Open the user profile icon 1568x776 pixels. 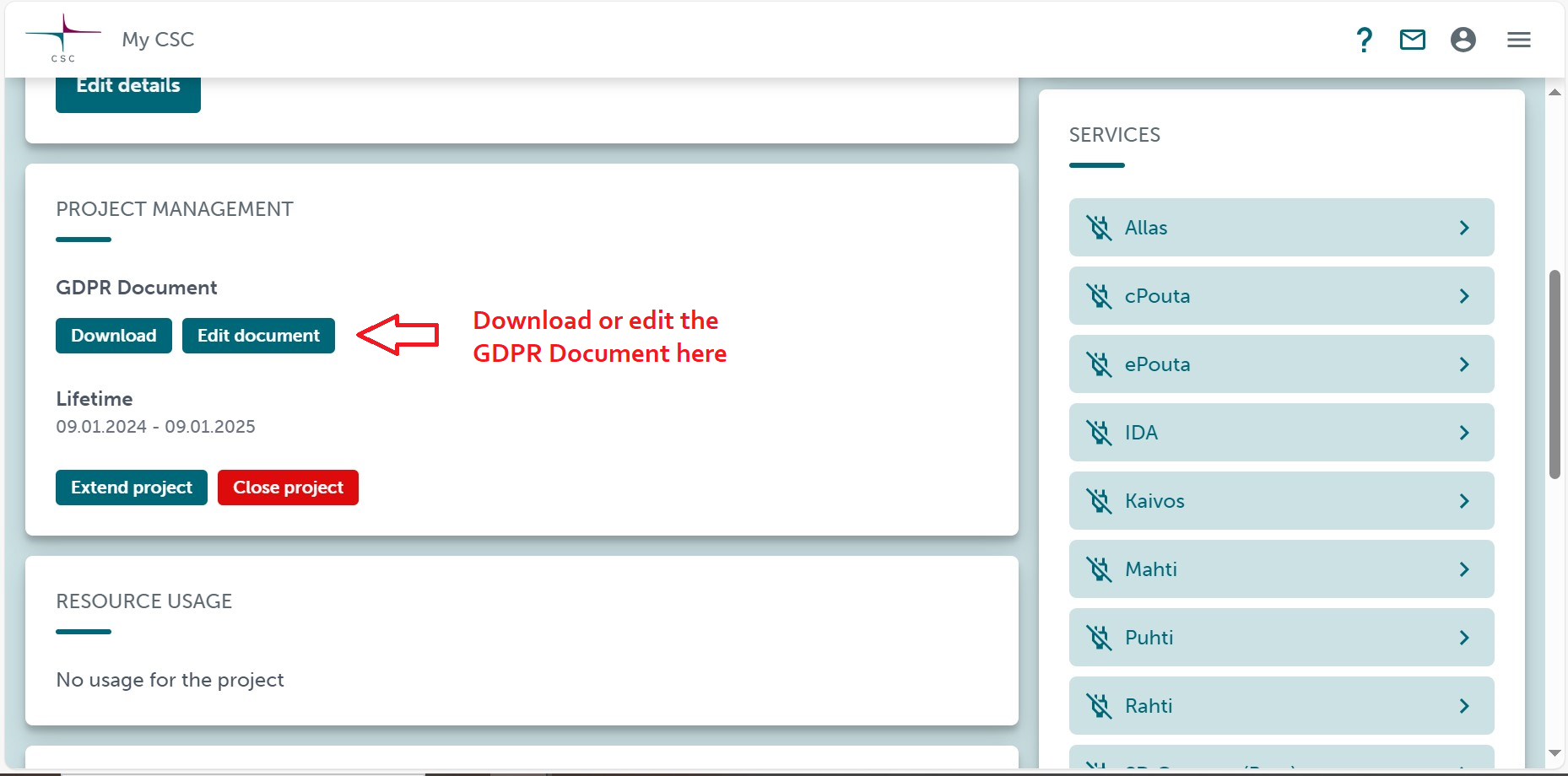pos(1463,40)
